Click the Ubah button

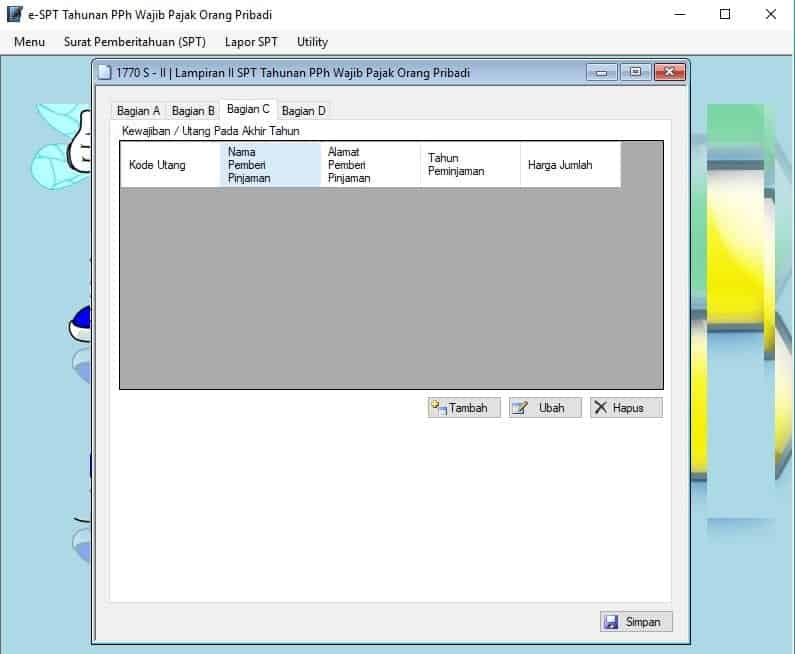545,408
